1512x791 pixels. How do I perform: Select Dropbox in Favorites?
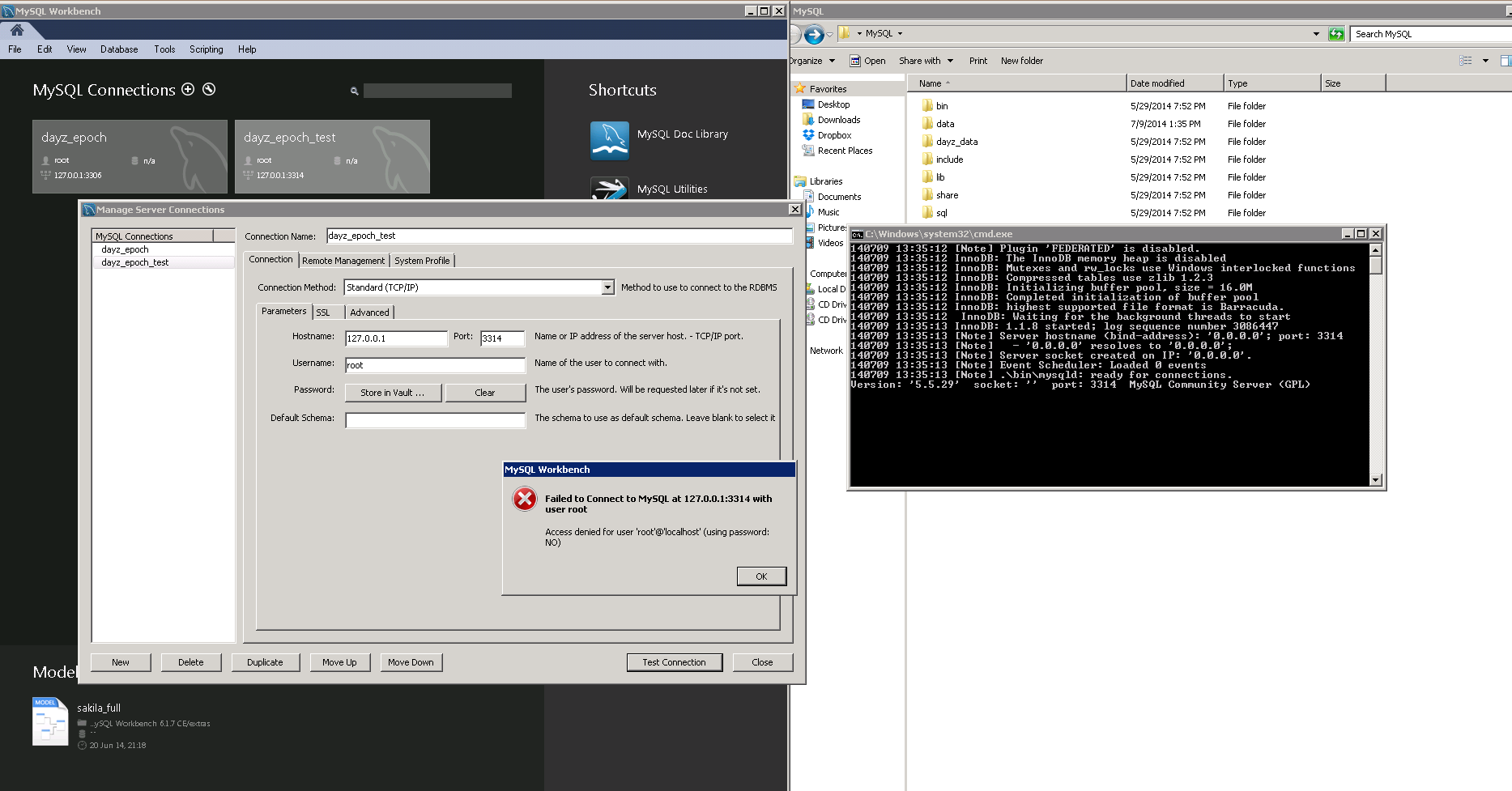834,135
